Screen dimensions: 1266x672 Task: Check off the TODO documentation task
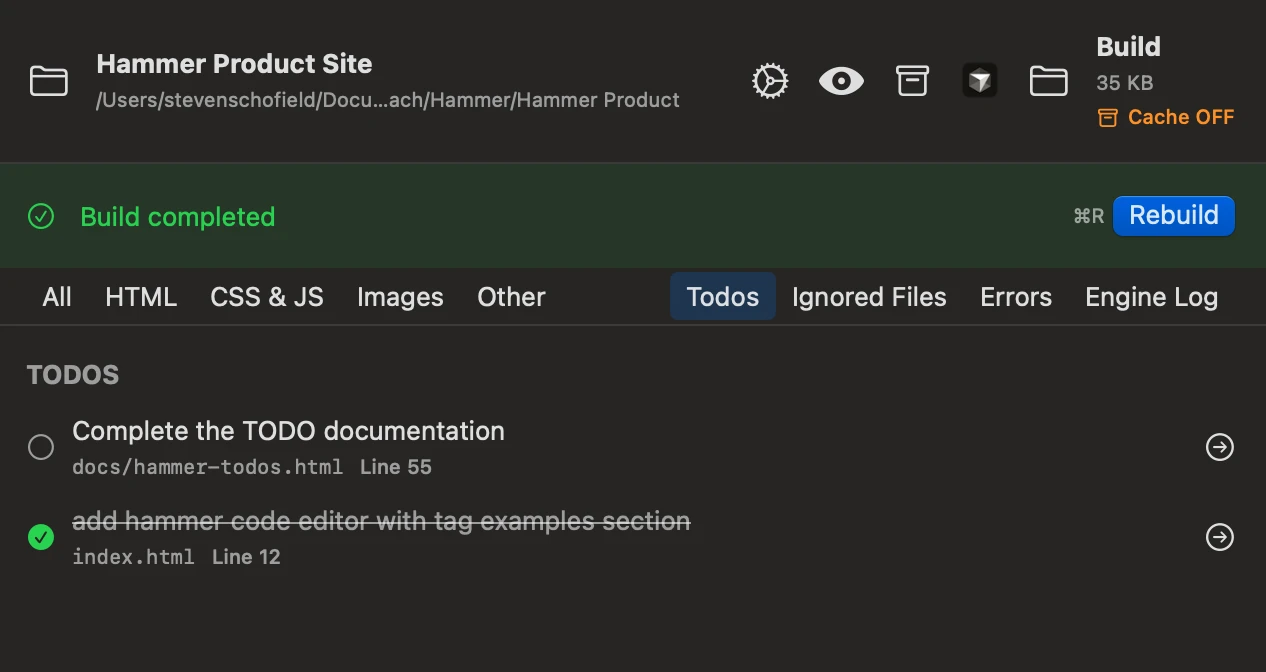pos(41,447)
